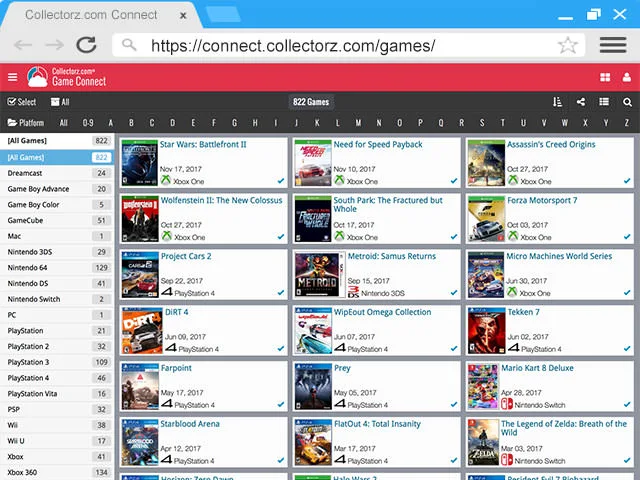Open the Mario Kart 8 Deluxe link

(537, 368)
